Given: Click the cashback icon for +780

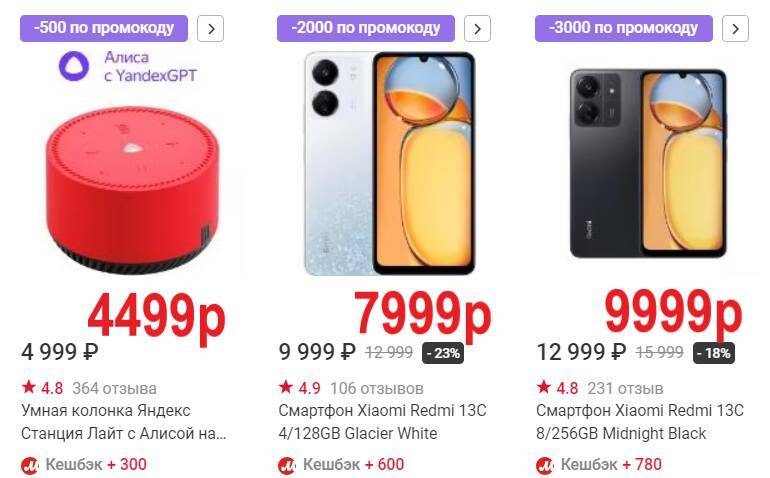Looking at the screenshot, I should pos(545,465).
